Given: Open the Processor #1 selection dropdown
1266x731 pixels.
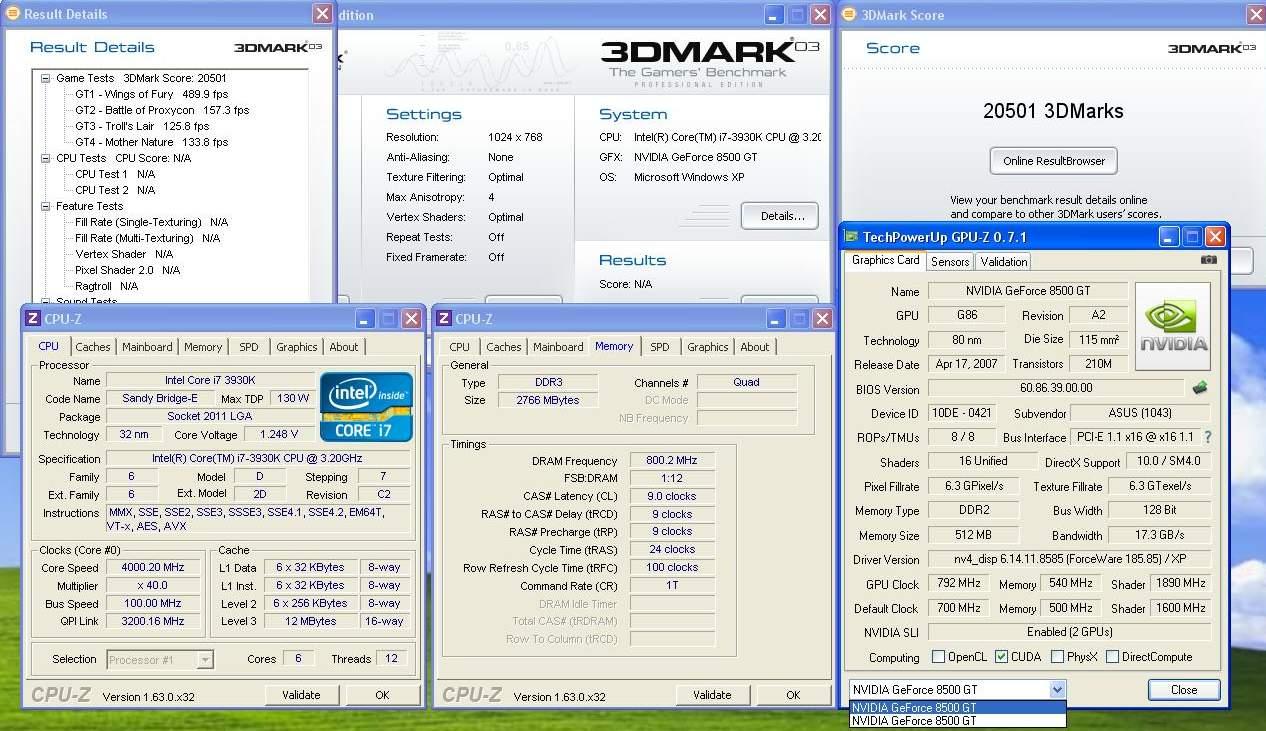Looking at the screenshot, I should (x=205, y=660).
